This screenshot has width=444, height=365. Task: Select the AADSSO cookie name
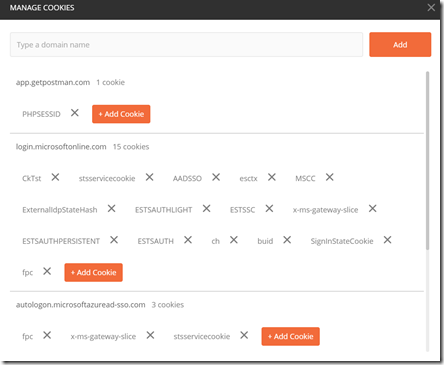pyautogui.click(x=187, y=179)
